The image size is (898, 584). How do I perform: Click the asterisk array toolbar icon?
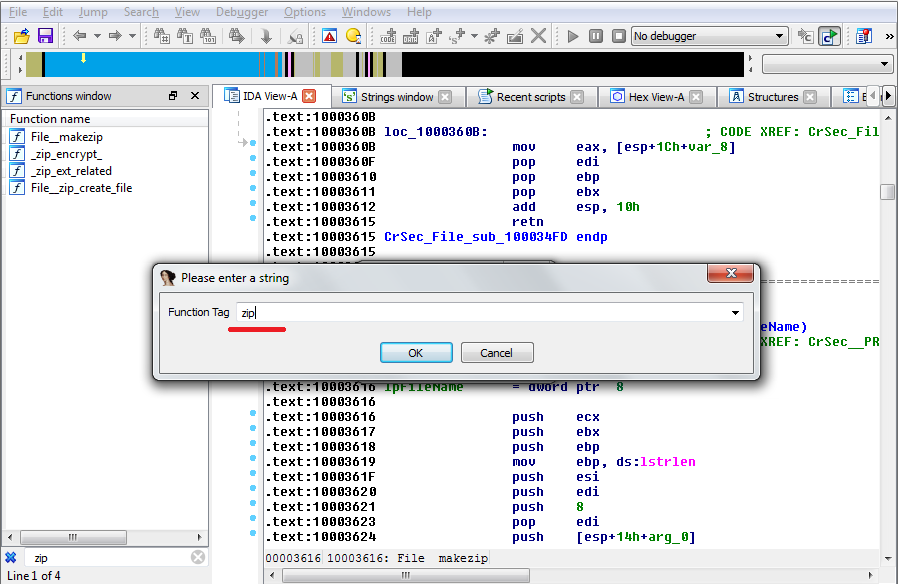pyautogui.click(x=492, y=36)
